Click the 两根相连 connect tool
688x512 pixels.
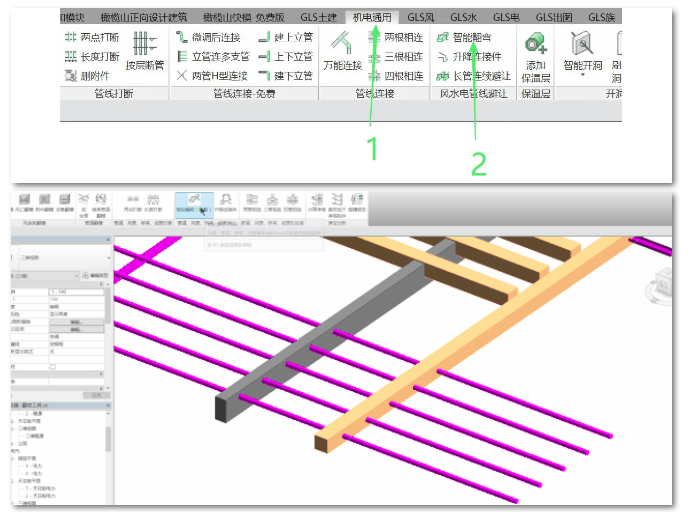point(396,37)
